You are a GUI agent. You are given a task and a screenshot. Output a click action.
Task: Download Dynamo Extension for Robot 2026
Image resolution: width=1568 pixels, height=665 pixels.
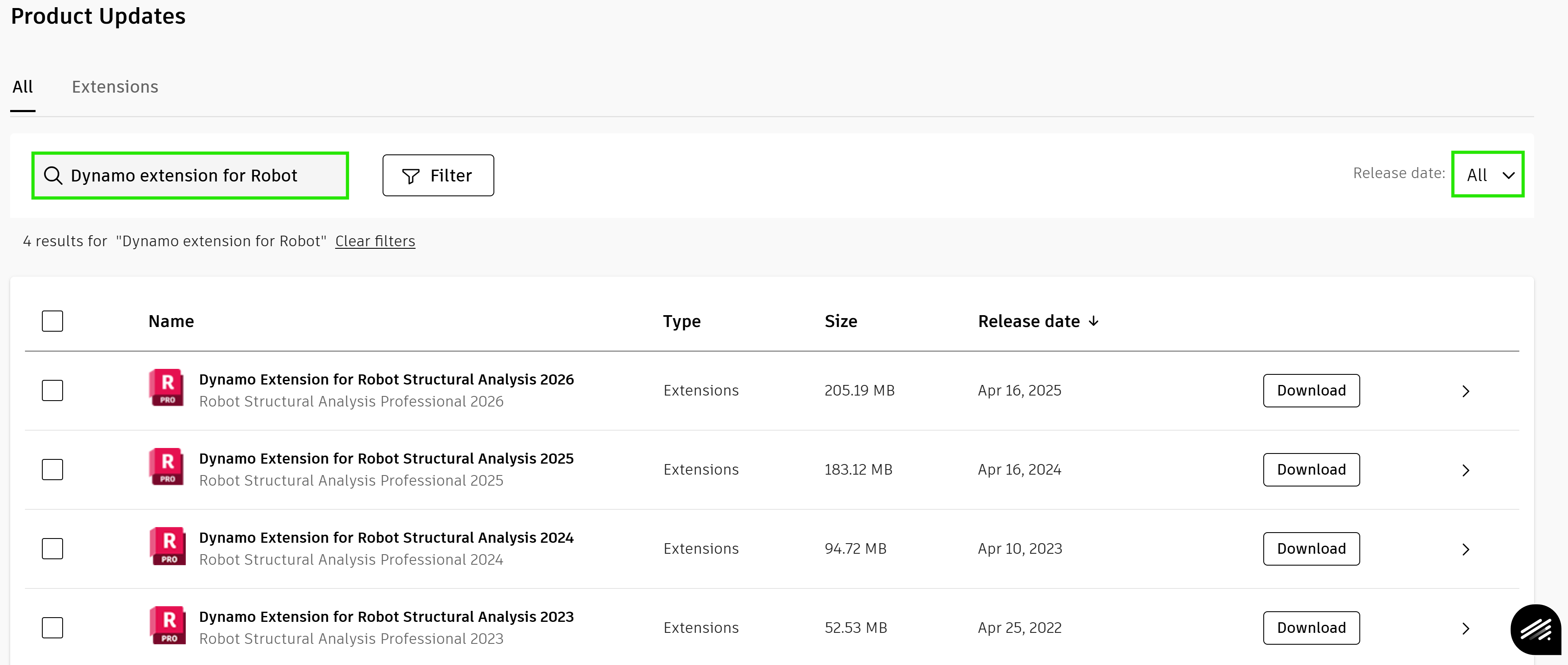coord(1311,390)
